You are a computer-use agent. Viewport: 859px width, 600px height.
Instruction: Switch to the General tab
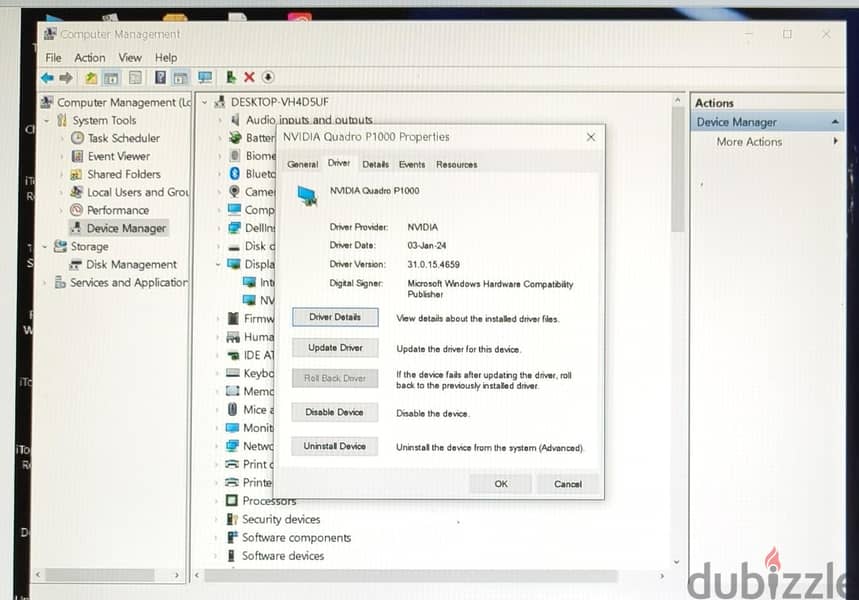pyautogui.click(x=302, y=164)
